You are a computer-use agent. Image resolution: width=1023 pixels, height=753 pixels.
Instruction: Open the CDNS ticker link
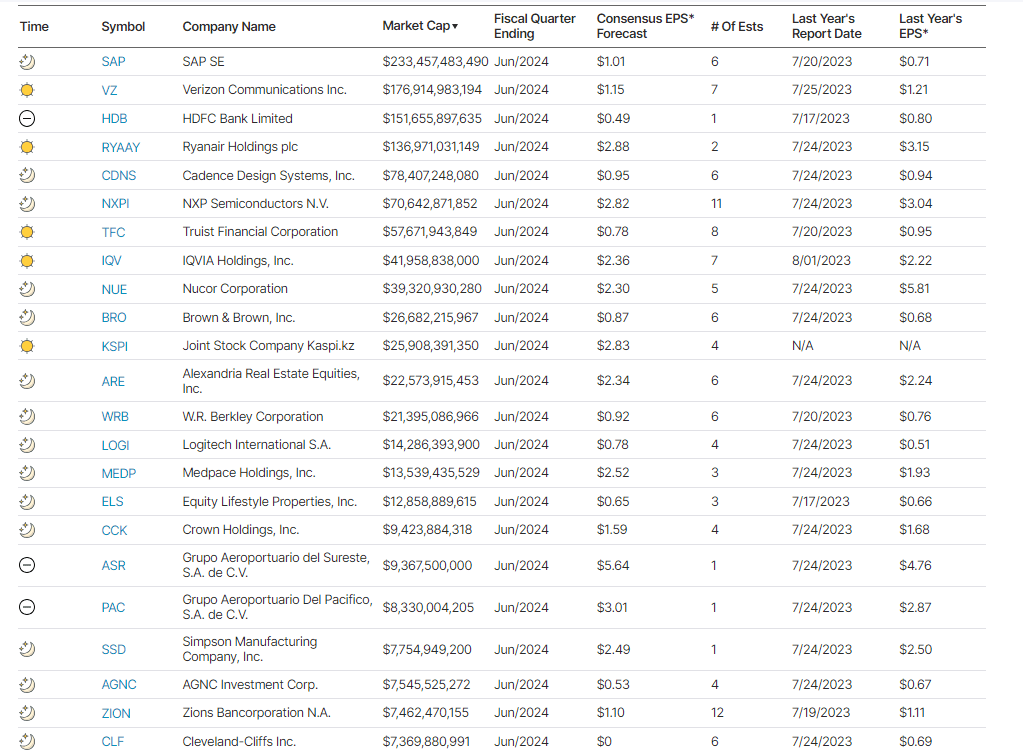(119, 176)
